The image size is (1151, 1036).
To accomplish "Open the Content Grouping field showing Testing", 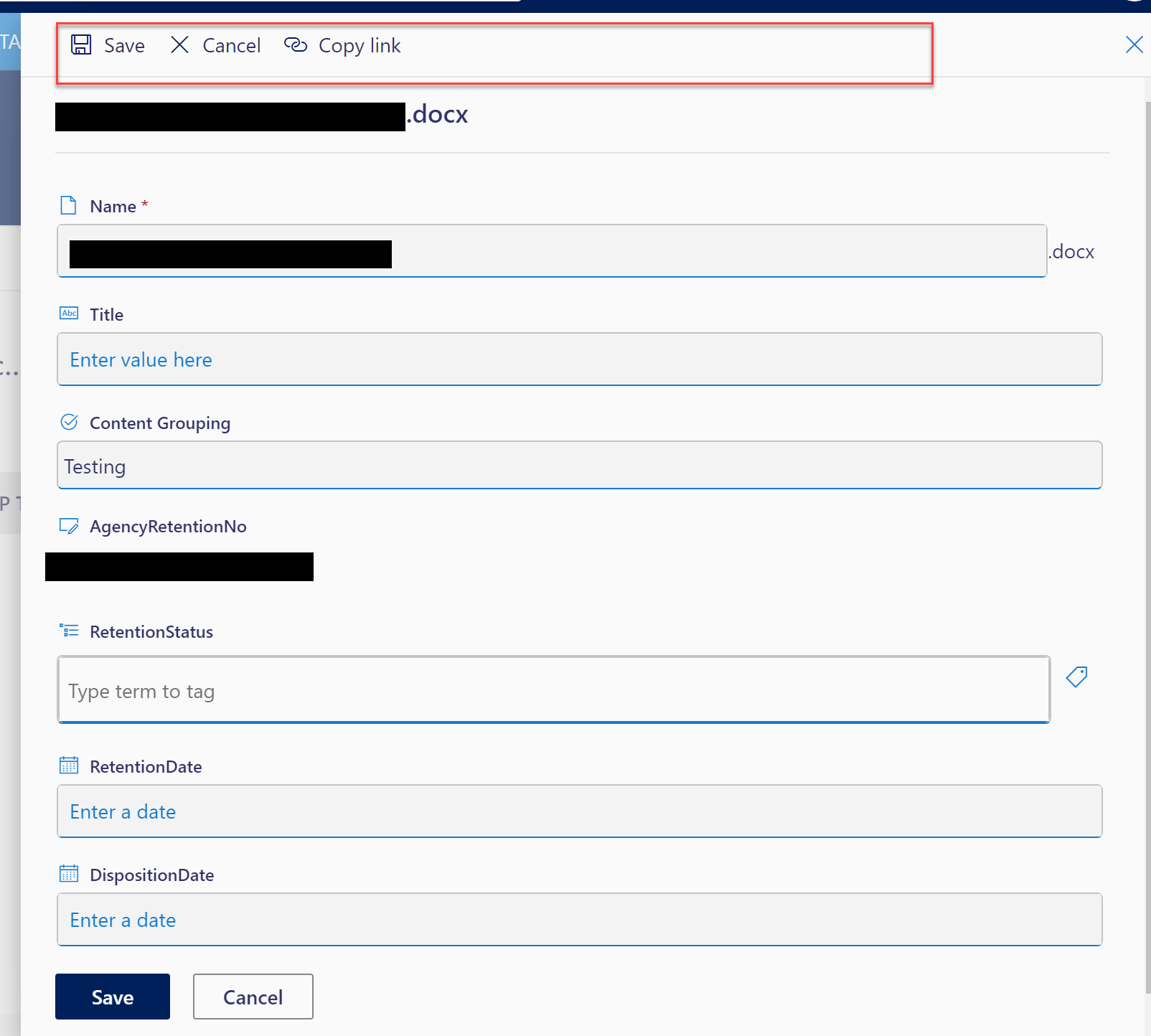I will tap(580, 466).
